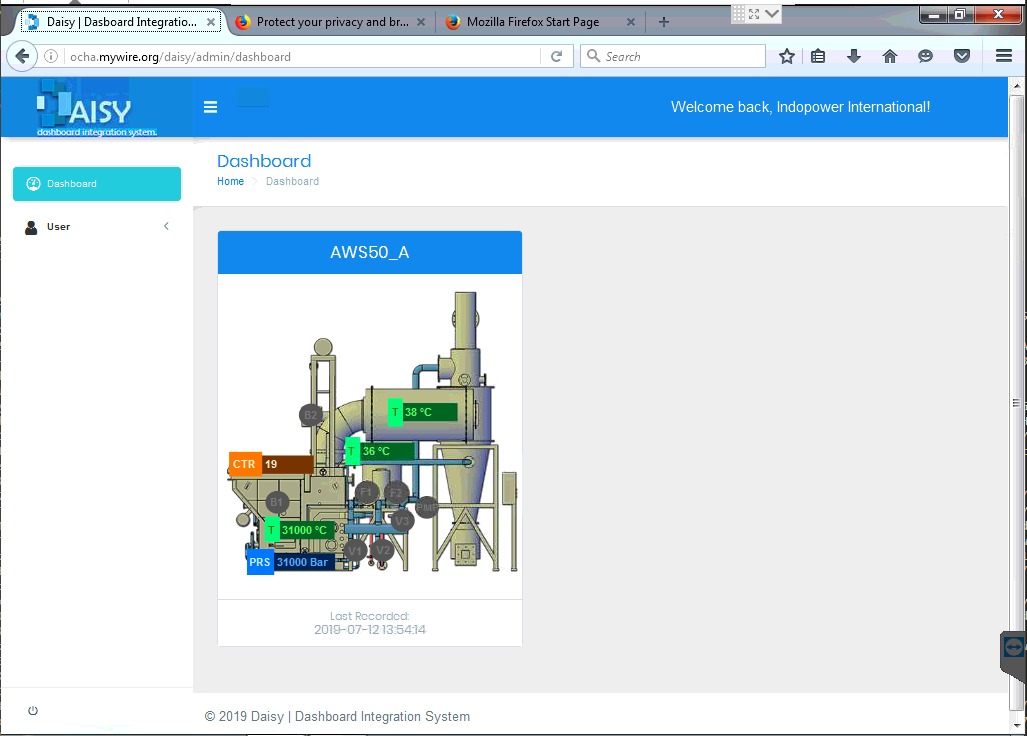Bookmark this page with star icon
The height and width of the screenshot is (736, 1027).
point(787,57)
